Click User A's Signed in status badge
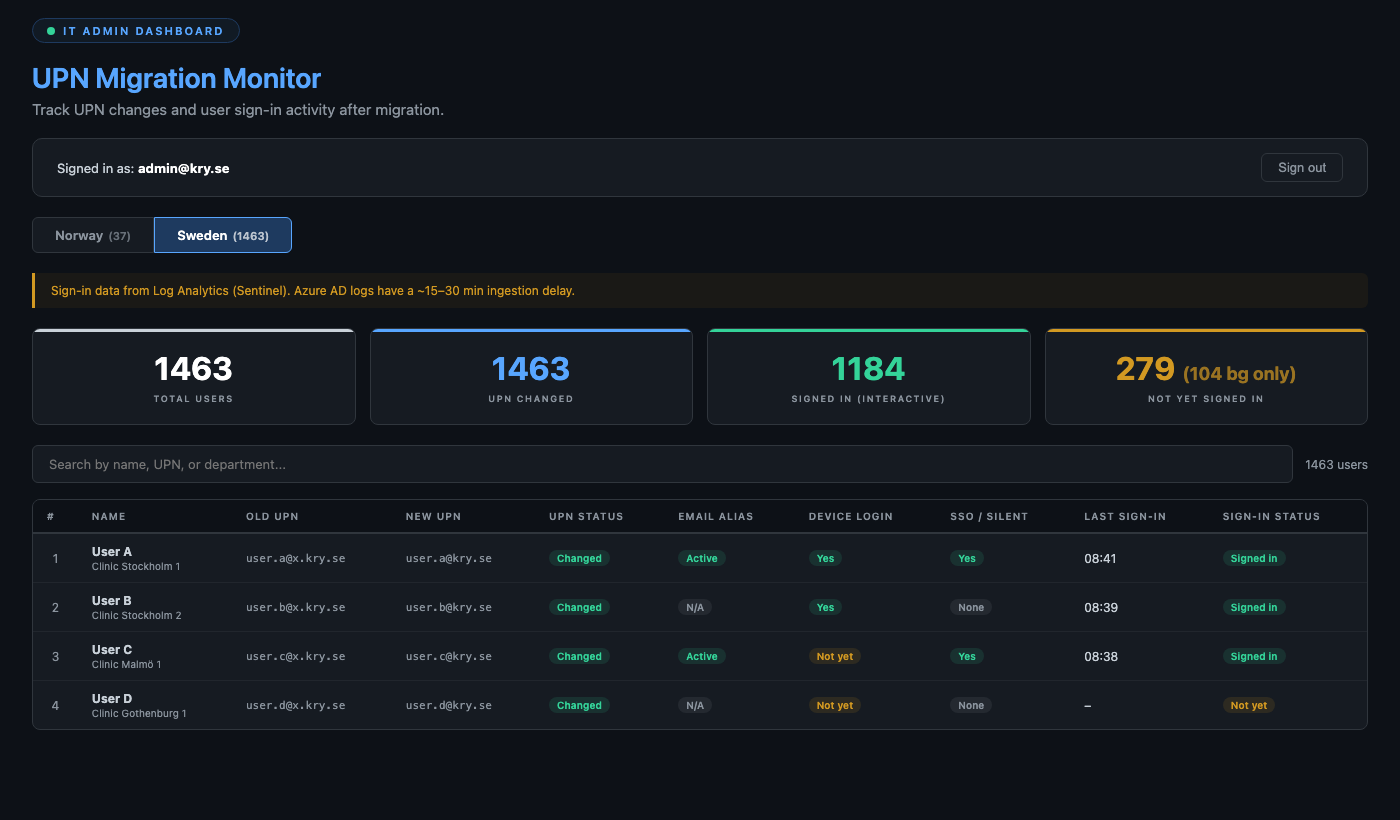 click(x=1254, y=558)
